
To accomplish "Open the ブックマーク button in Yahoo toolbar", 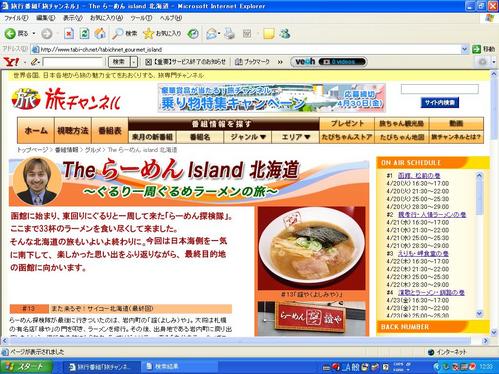I will click(x=252, y=62).
